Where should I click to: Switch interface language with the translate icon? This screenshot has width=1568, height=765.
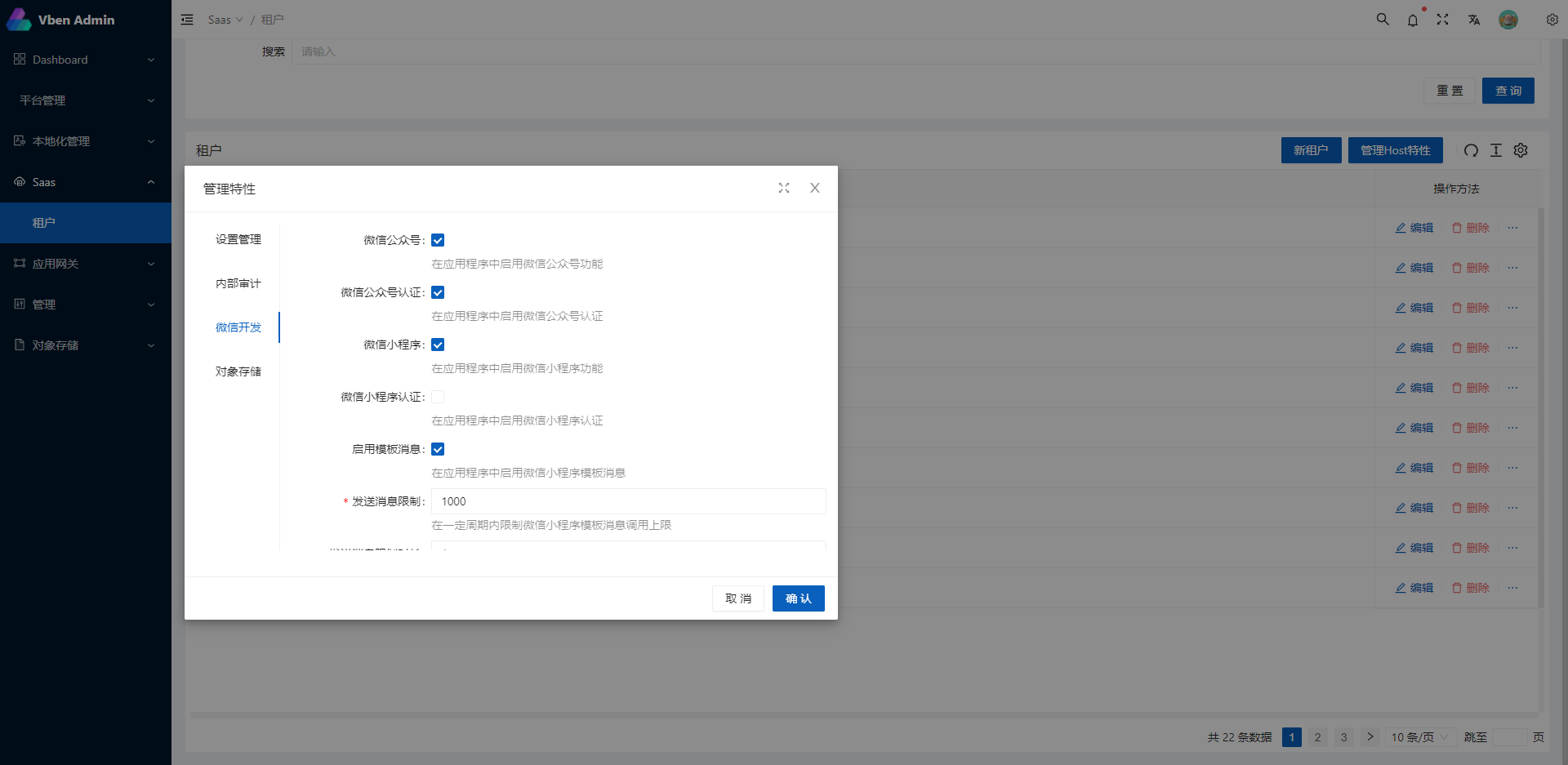coord(1474,20)
